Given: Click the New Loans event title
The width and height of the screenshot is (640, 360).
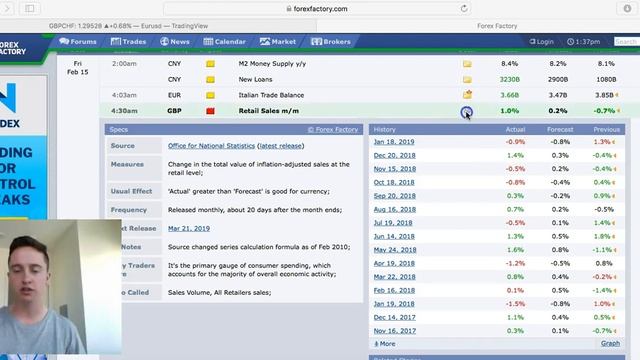Looking at the screenshot, I should coord(255,80).
